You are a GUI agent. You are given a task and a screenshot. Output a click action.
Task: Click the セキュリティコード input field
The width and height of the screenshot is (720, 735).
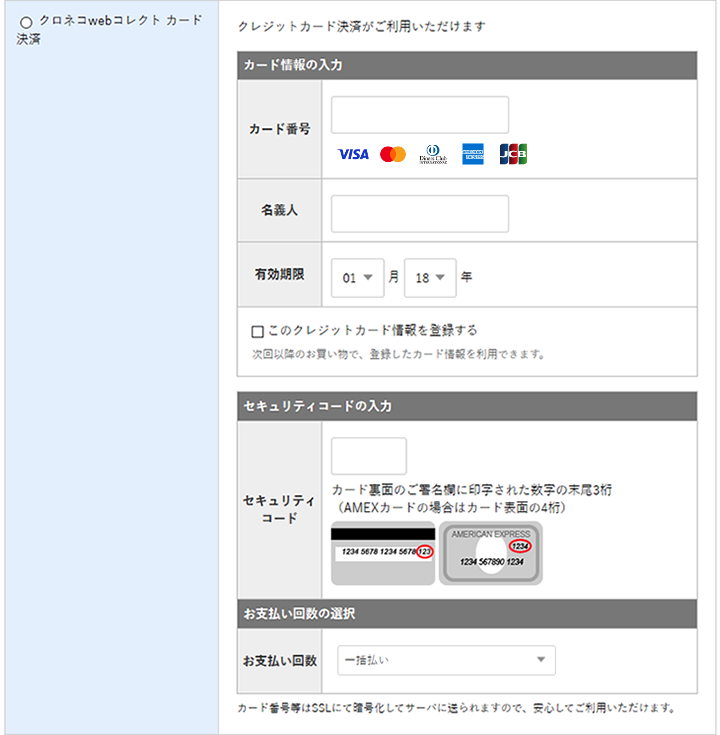[x=368, y=456]
